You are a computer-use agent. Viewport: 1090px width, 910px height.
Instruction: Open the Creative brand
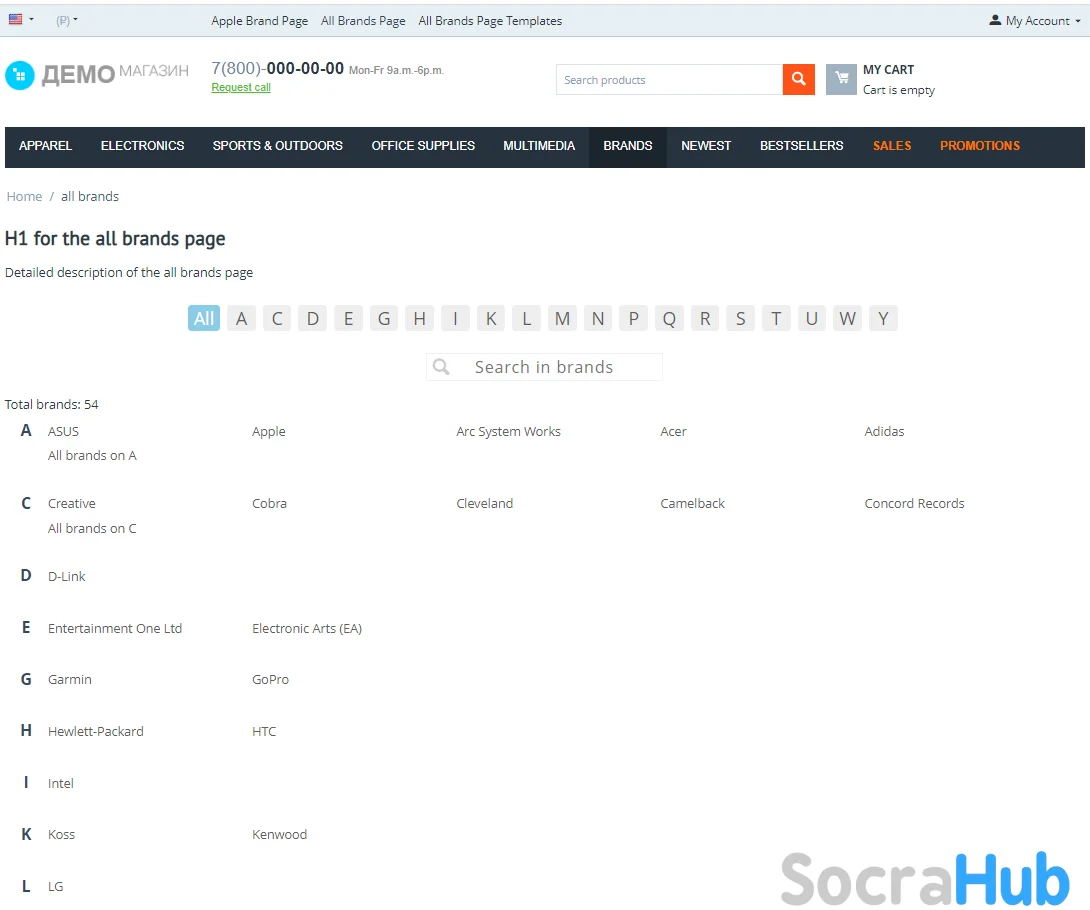pos(72,503)
